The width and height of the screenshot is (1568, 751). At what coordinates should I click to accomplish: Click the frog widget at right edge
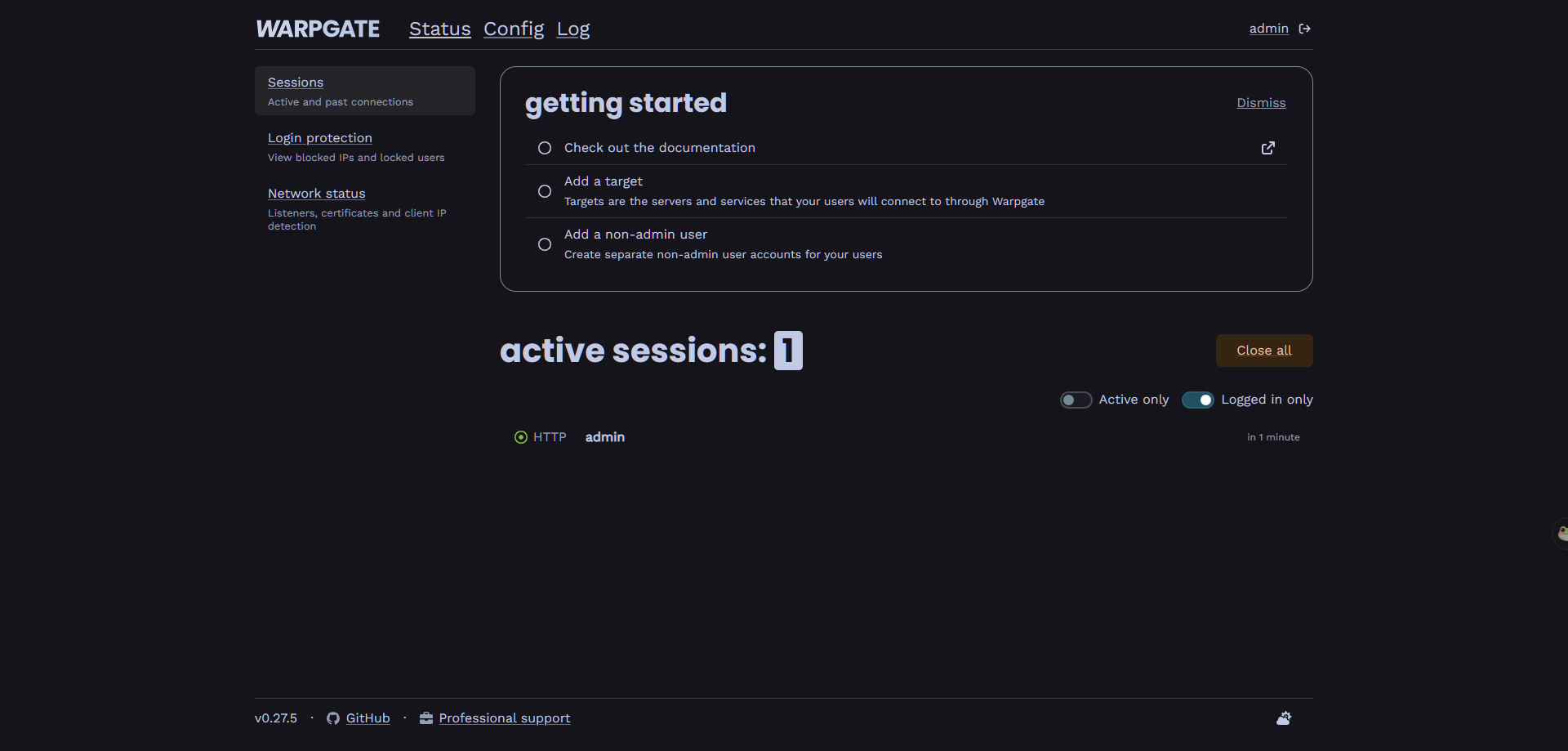[x=1561, y=534]
